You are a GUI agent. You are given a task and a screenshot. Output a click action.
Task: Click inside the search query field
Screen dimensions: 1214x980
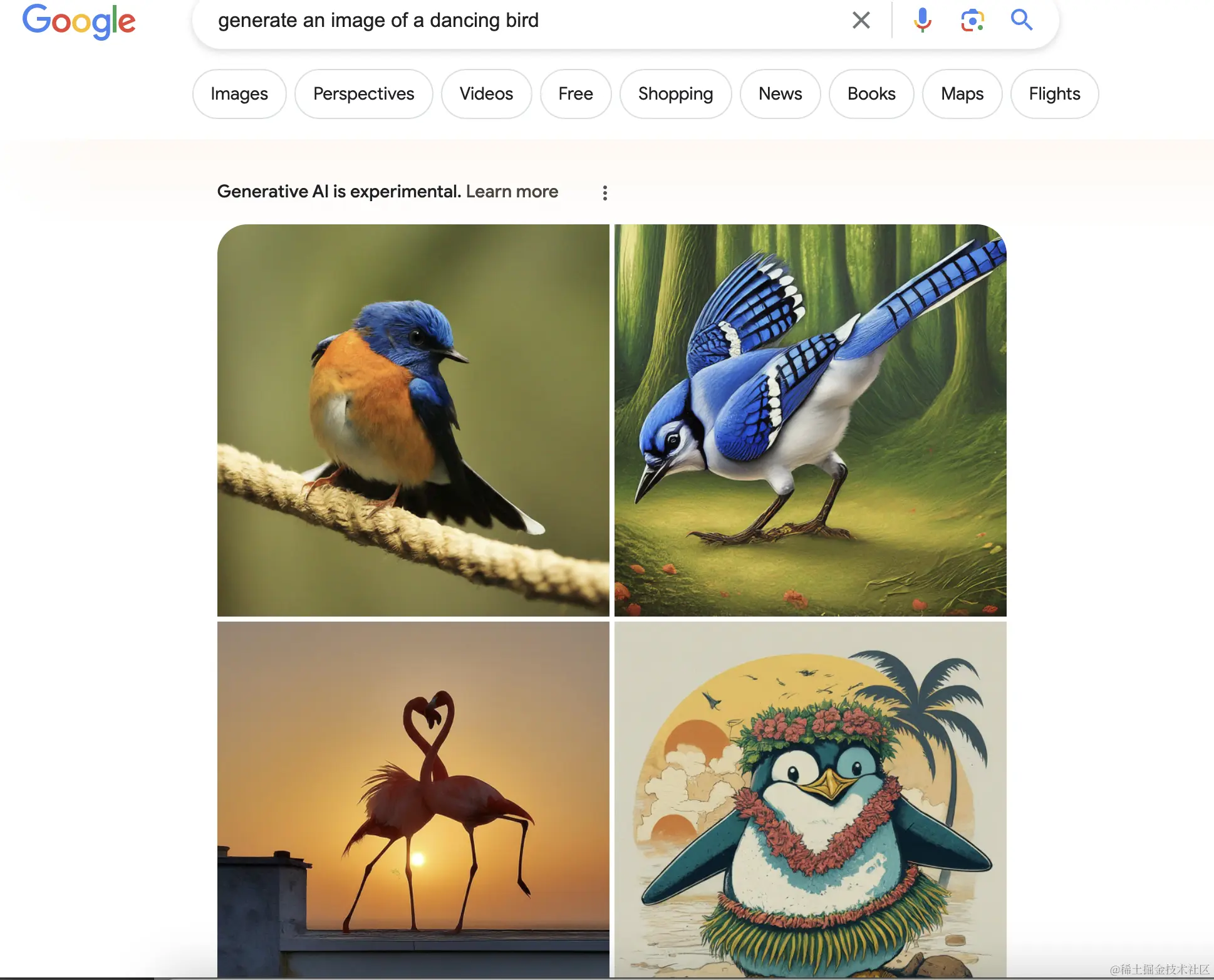(438, 20)
